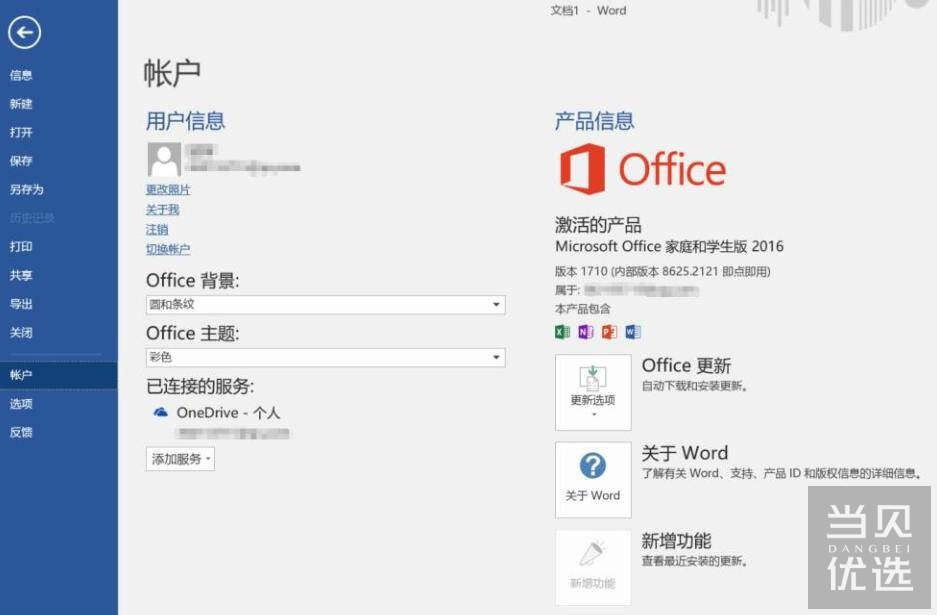Open 反馈 in the sidebar

(x=21, y=432)
